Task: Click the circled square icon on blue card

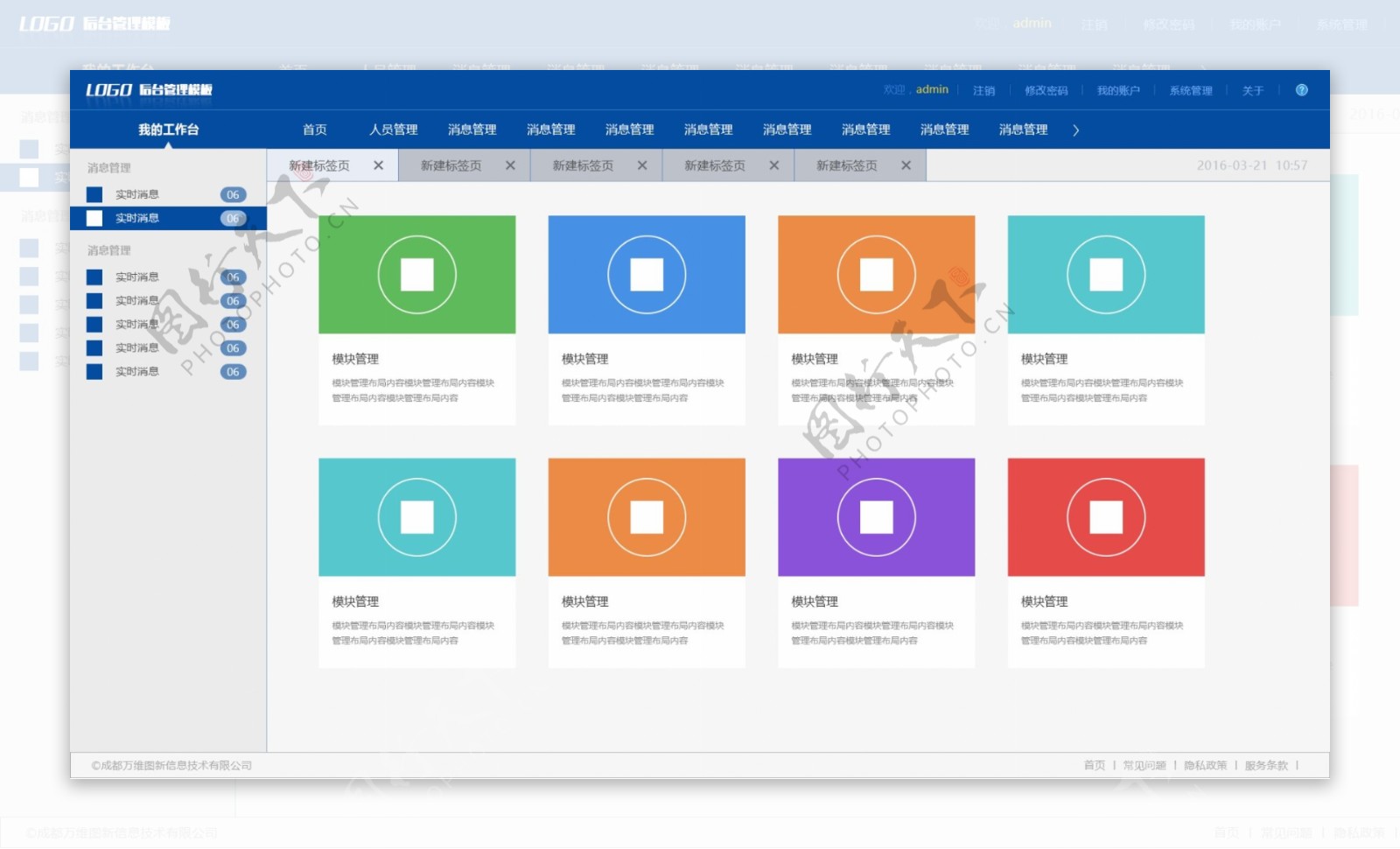Action: [x=647, y=275]
